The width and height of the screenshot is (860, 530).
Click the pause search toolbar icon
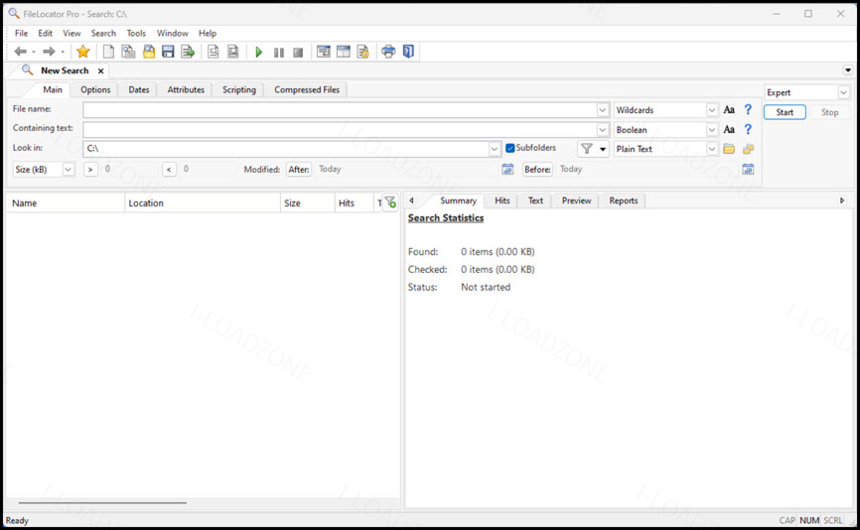(279, 53)
